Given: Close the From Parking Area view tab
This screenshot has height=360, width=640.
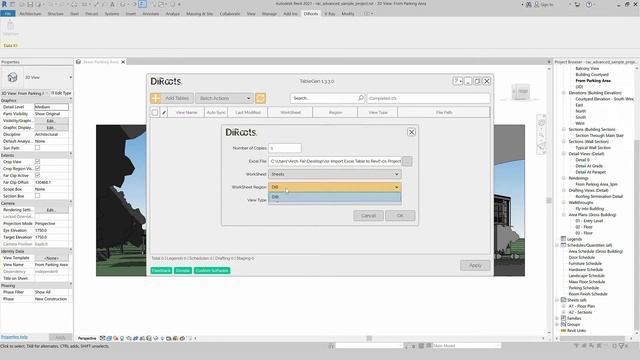Looking at the screenshot, I should tap(123, 62).
